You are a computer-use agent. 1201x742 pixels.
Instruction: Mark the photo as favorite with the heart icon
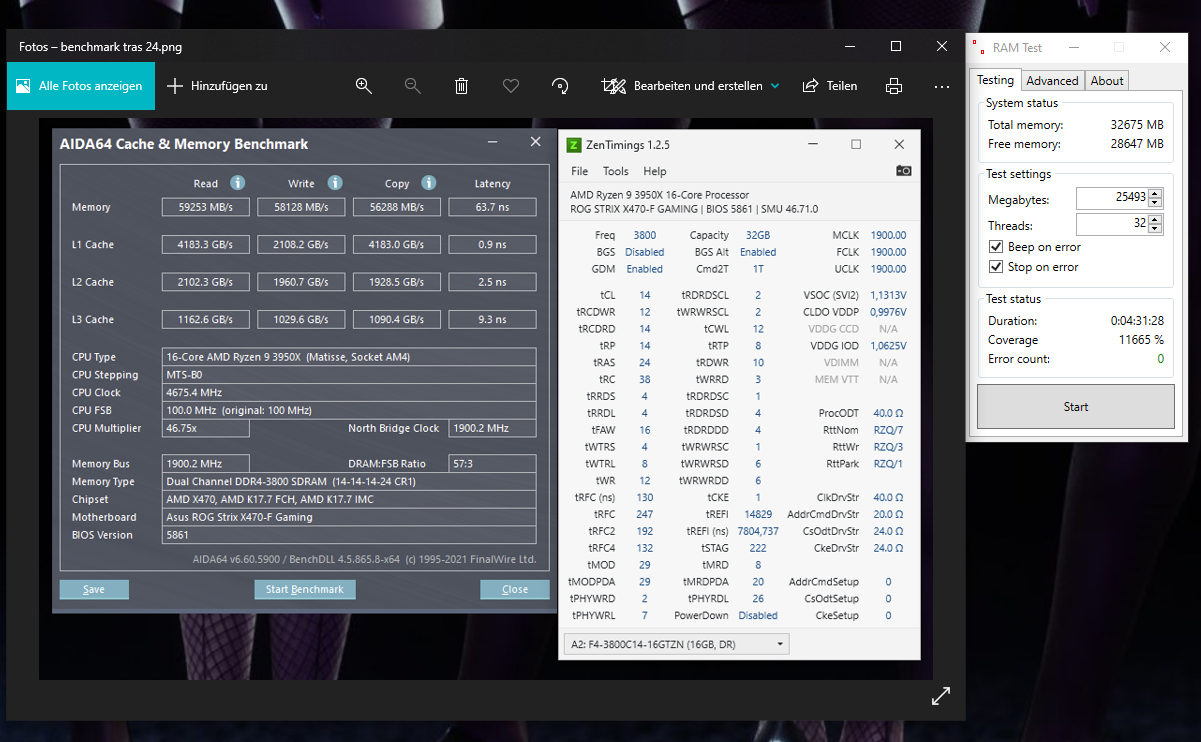511,86
